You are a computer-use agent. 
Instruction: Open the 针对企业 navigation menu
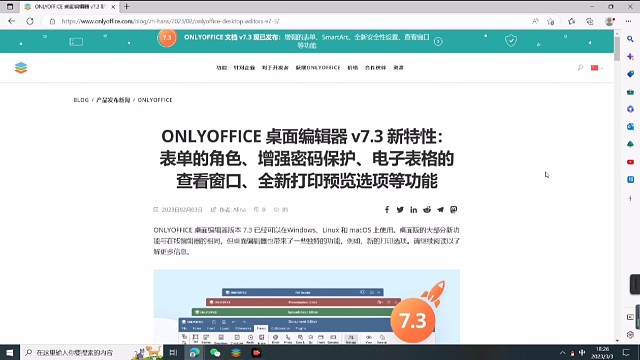[244, 68]
